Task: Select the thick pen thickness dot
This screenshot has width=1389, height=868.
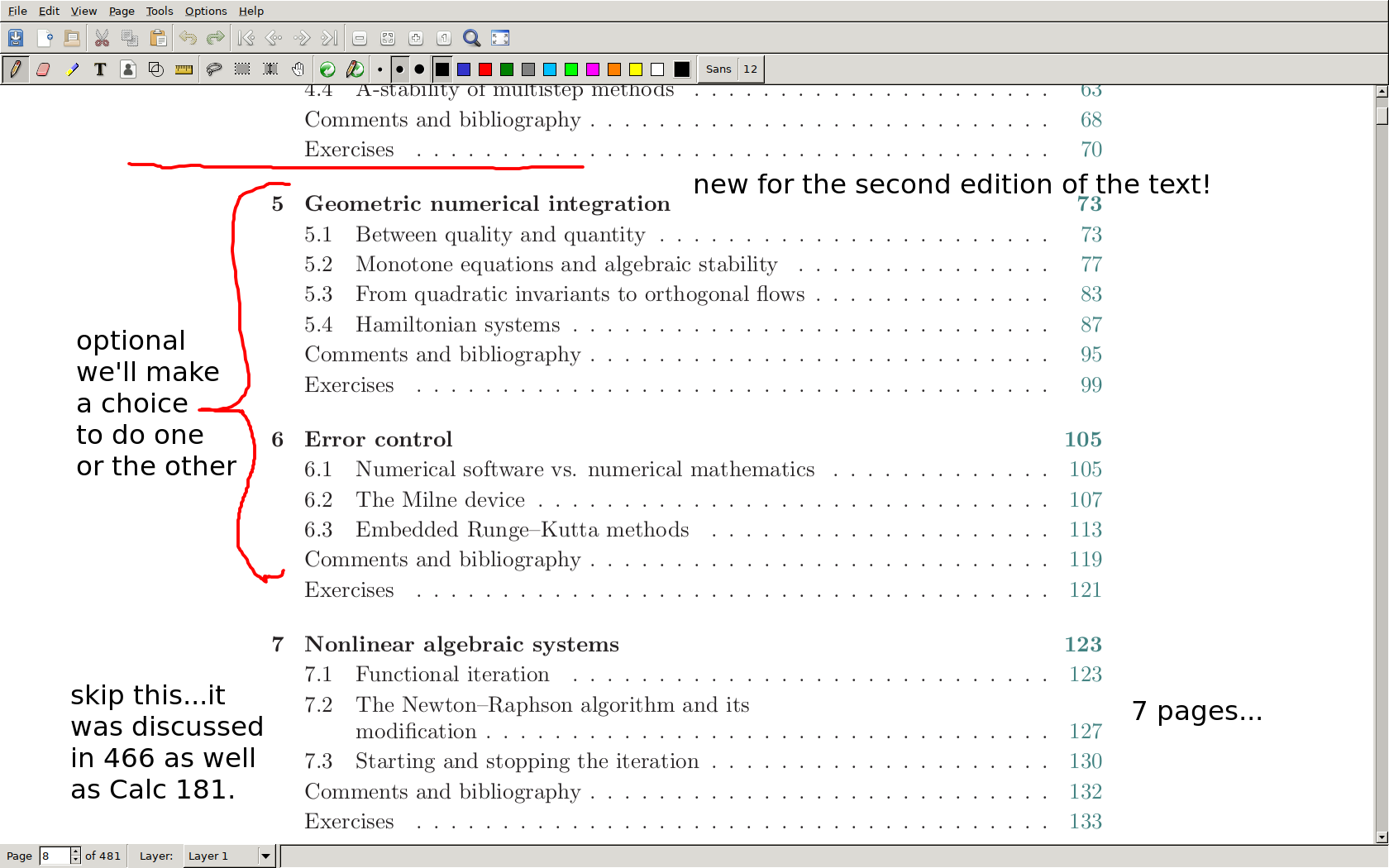Action: click(419, 69)
